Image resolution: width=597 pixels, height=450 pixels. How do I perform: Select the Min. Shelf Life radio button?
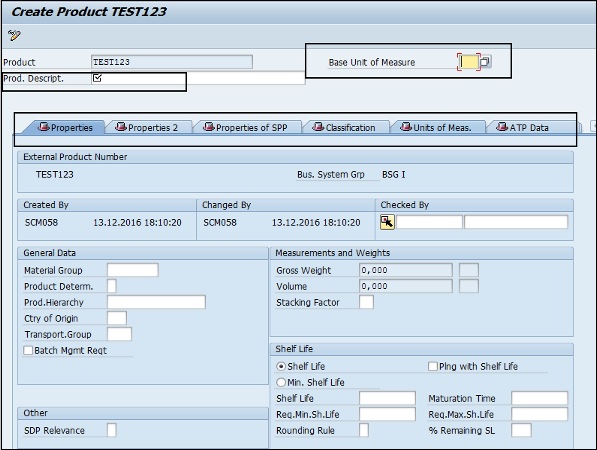coord(281,382)
